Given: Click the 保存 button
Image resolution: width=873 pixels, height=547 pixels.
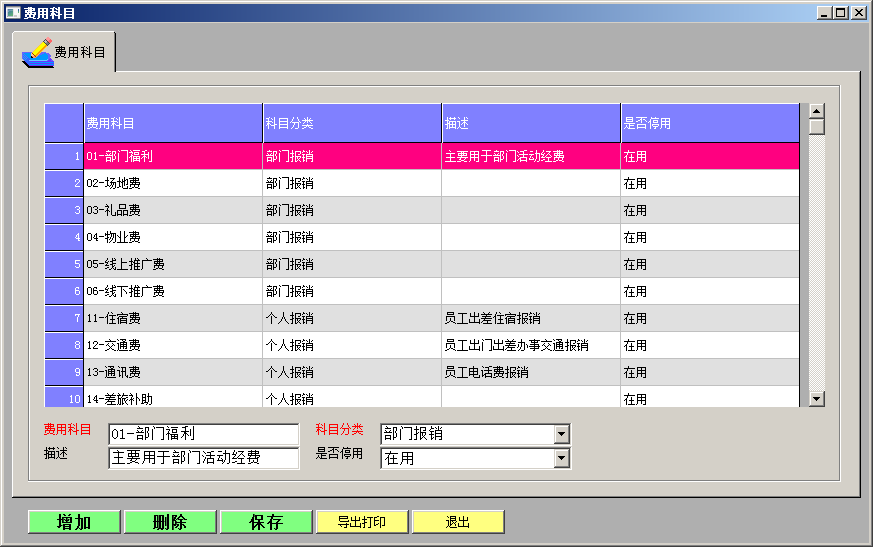Looking at the screenshot, I should (x=266, y=522).
